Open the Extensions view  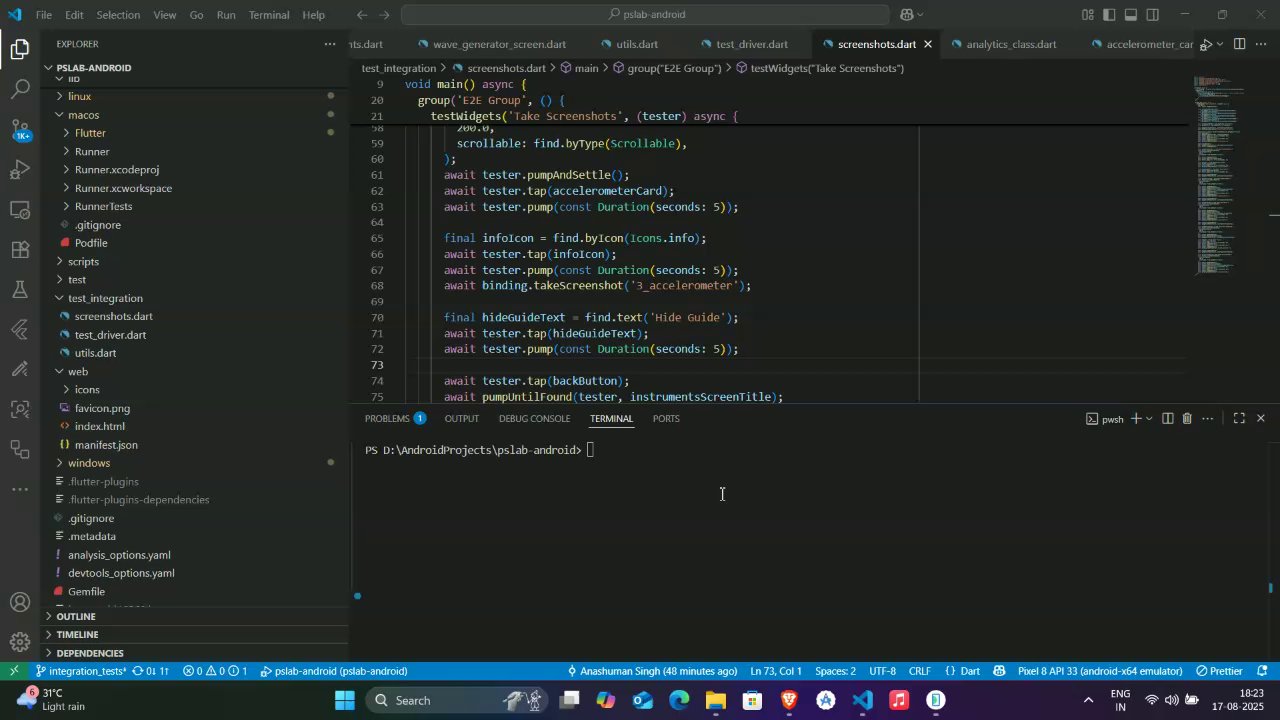tap(20, 250)
